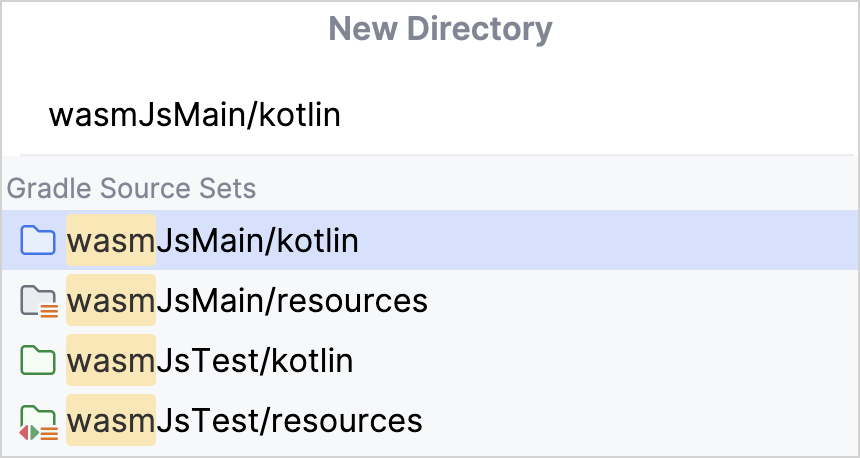Click the New Directory dialog title

[x=440, y=29]
